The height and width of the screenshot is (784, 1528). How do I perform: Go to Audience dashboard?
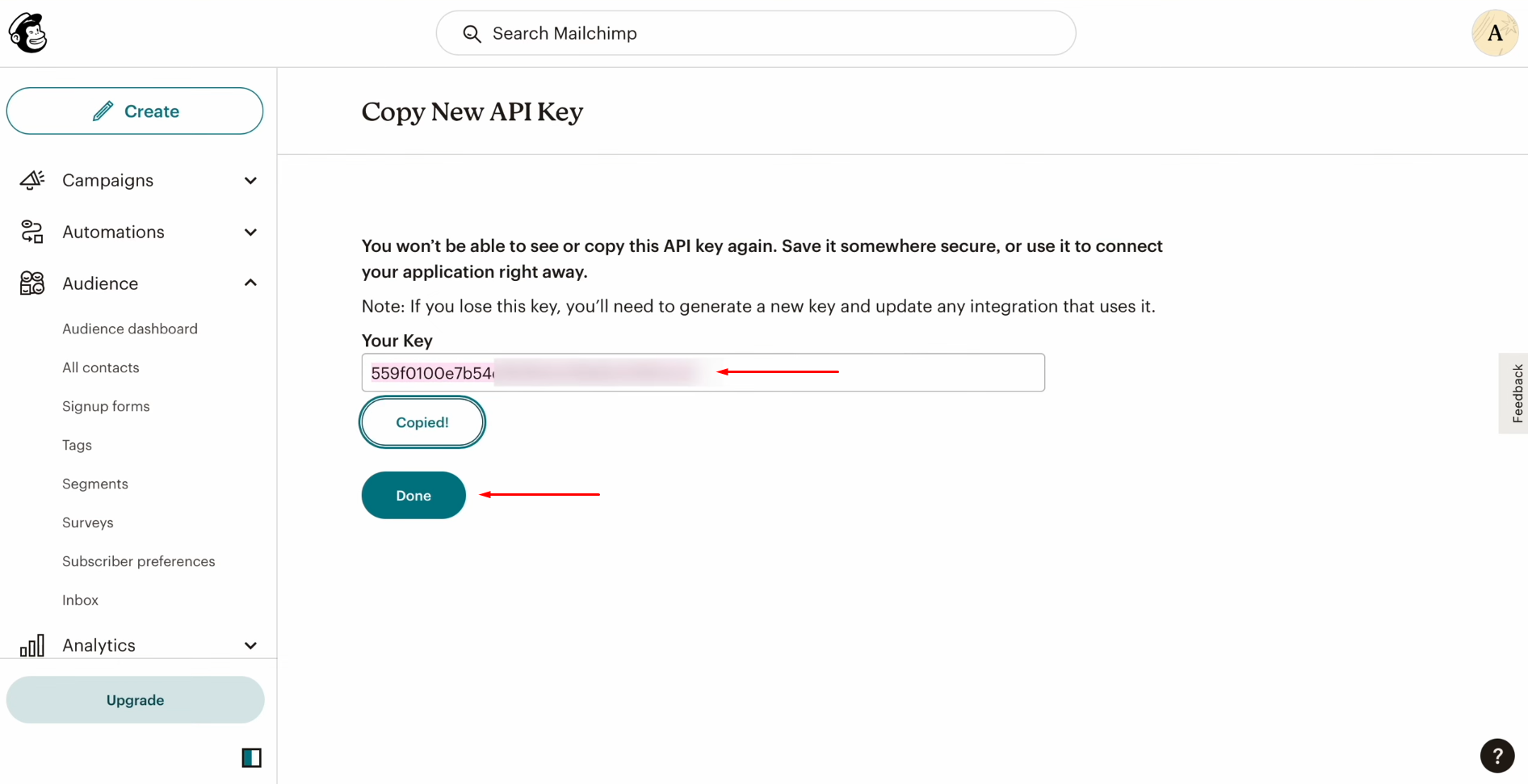(x=130, y=329)
